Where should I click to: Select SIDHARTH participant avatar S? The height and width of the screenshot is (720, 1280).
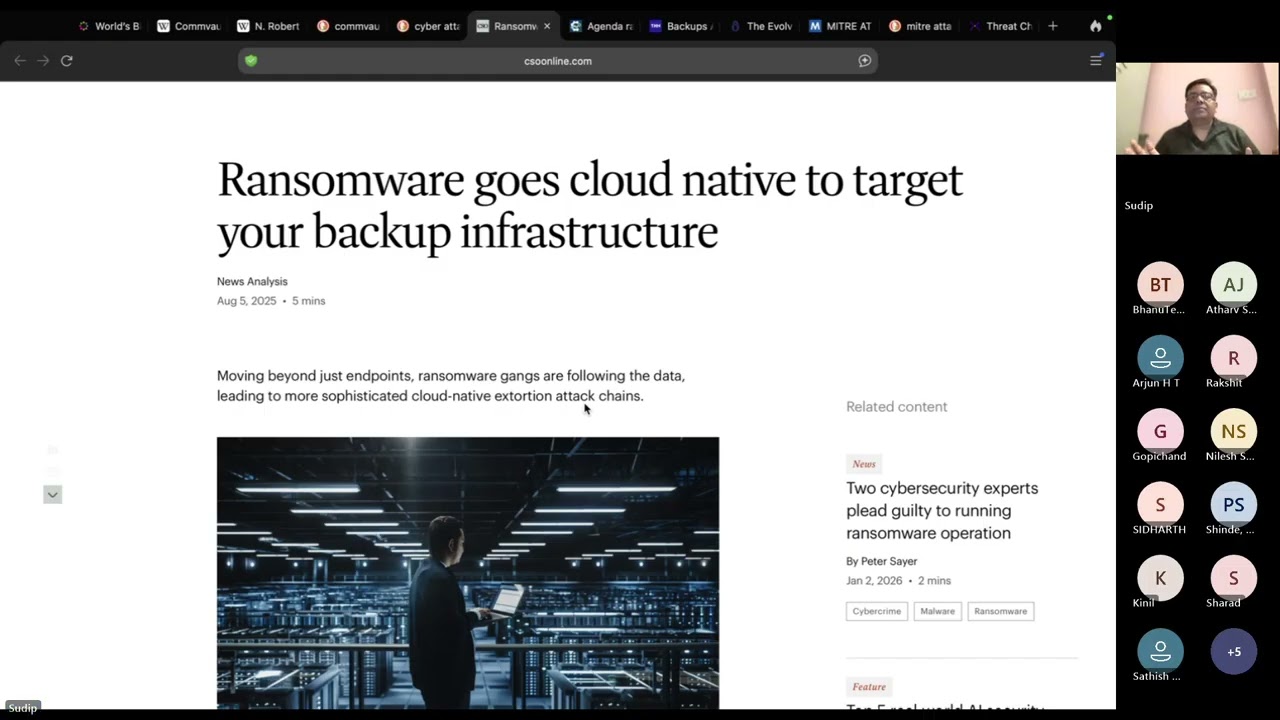click(x=1160, y=505)
